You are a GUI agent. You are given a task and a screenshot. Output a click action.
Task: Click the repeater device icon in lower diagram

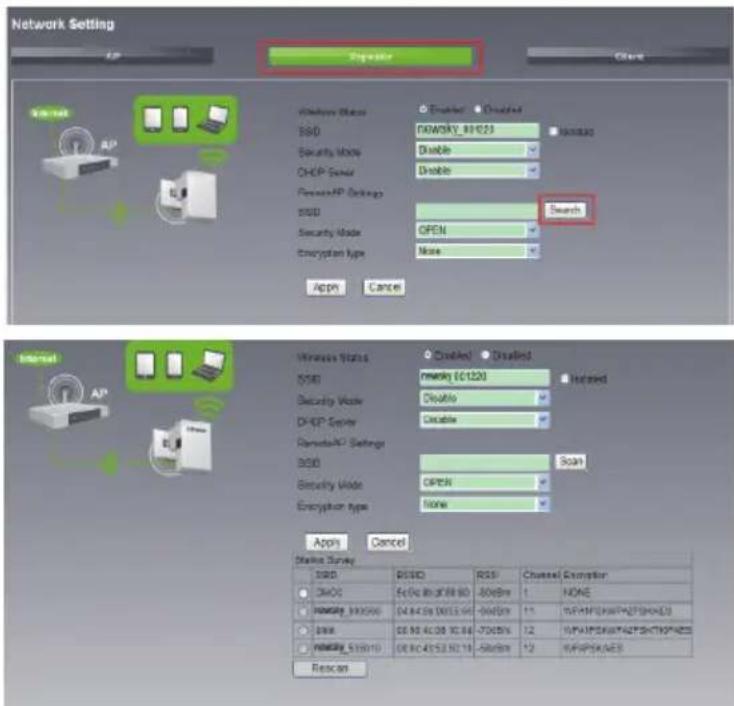[182, 446]
